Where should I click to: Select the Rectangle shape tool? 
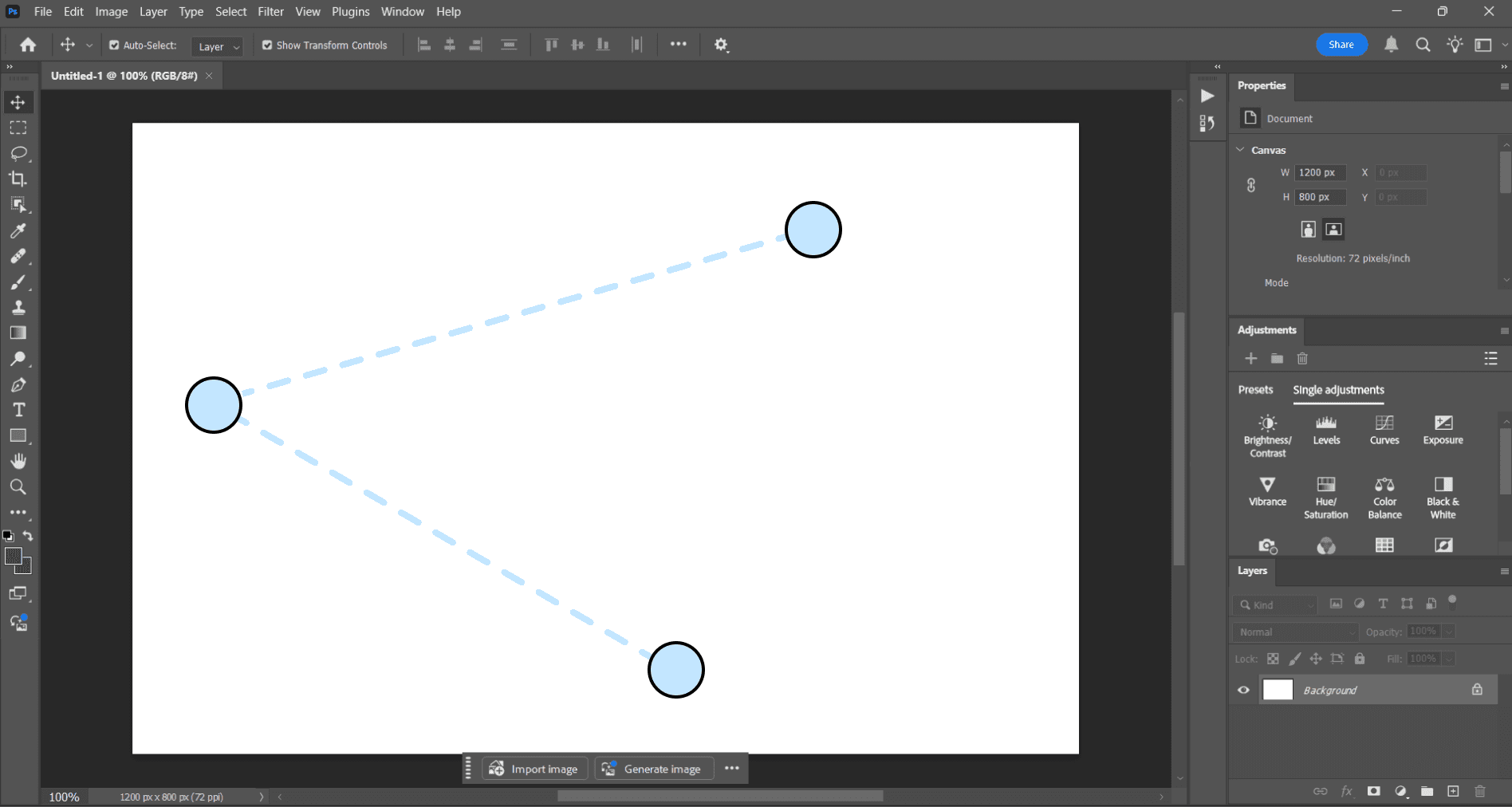pyautogui.click(x=18, y=435)
